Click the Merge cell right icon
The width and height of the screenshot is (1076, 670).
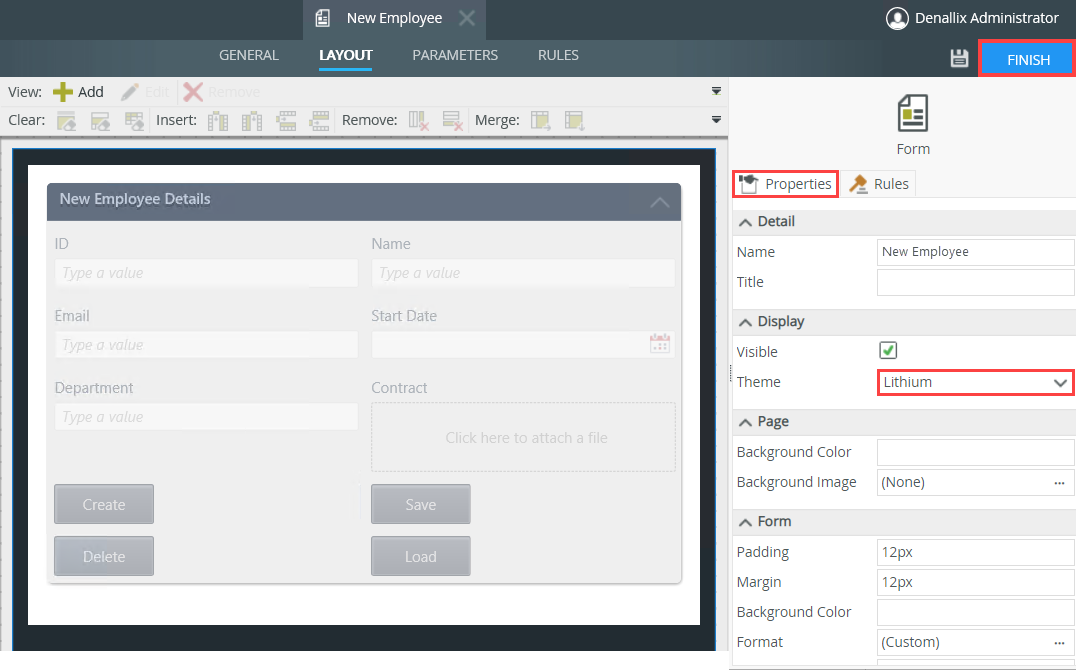(541, 121)
